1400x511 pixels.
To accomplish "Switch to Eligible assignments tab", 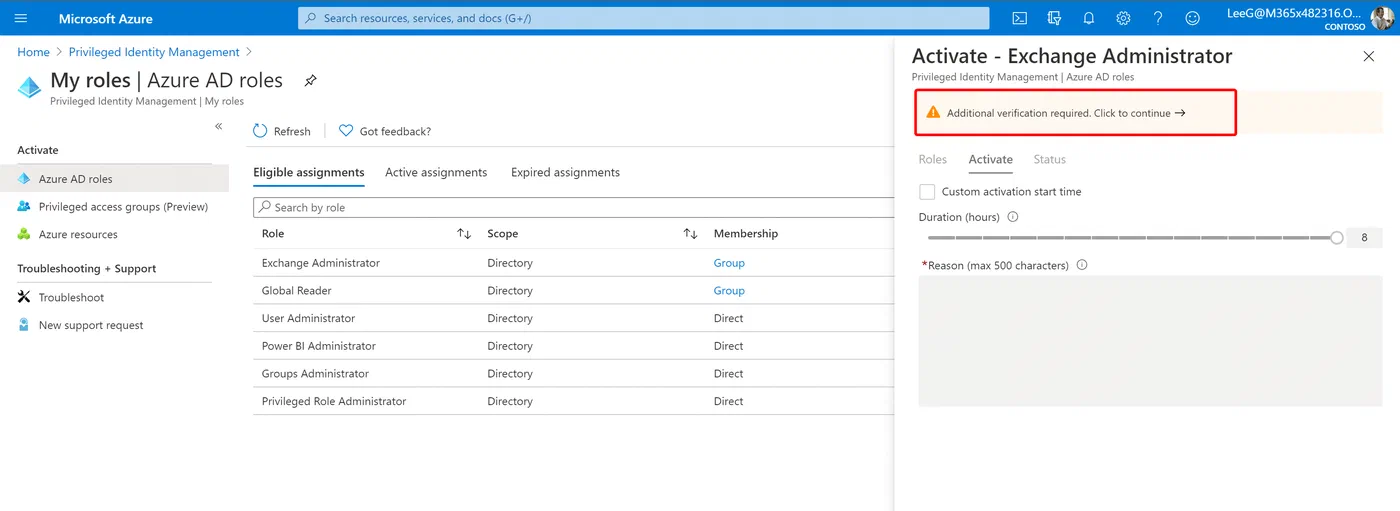I will tap(309, 172).
